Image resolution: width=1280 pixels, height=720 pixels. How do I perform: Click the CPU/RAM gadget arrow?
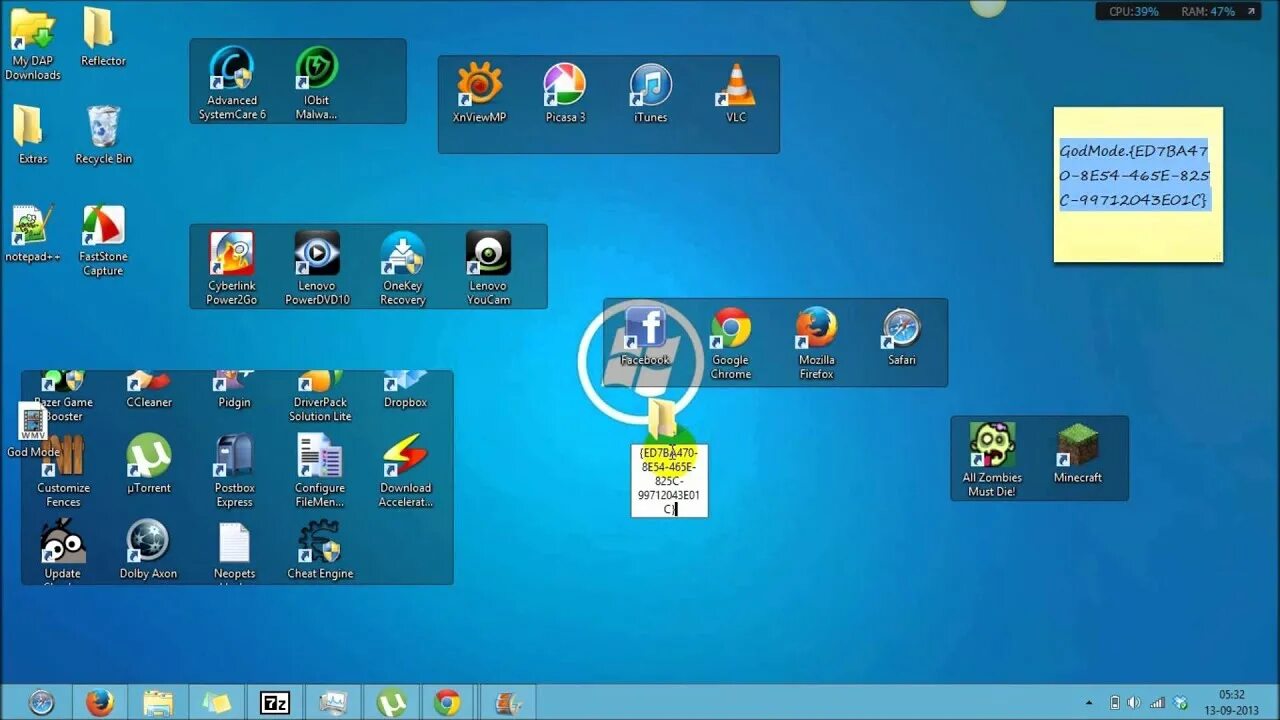1250,12
